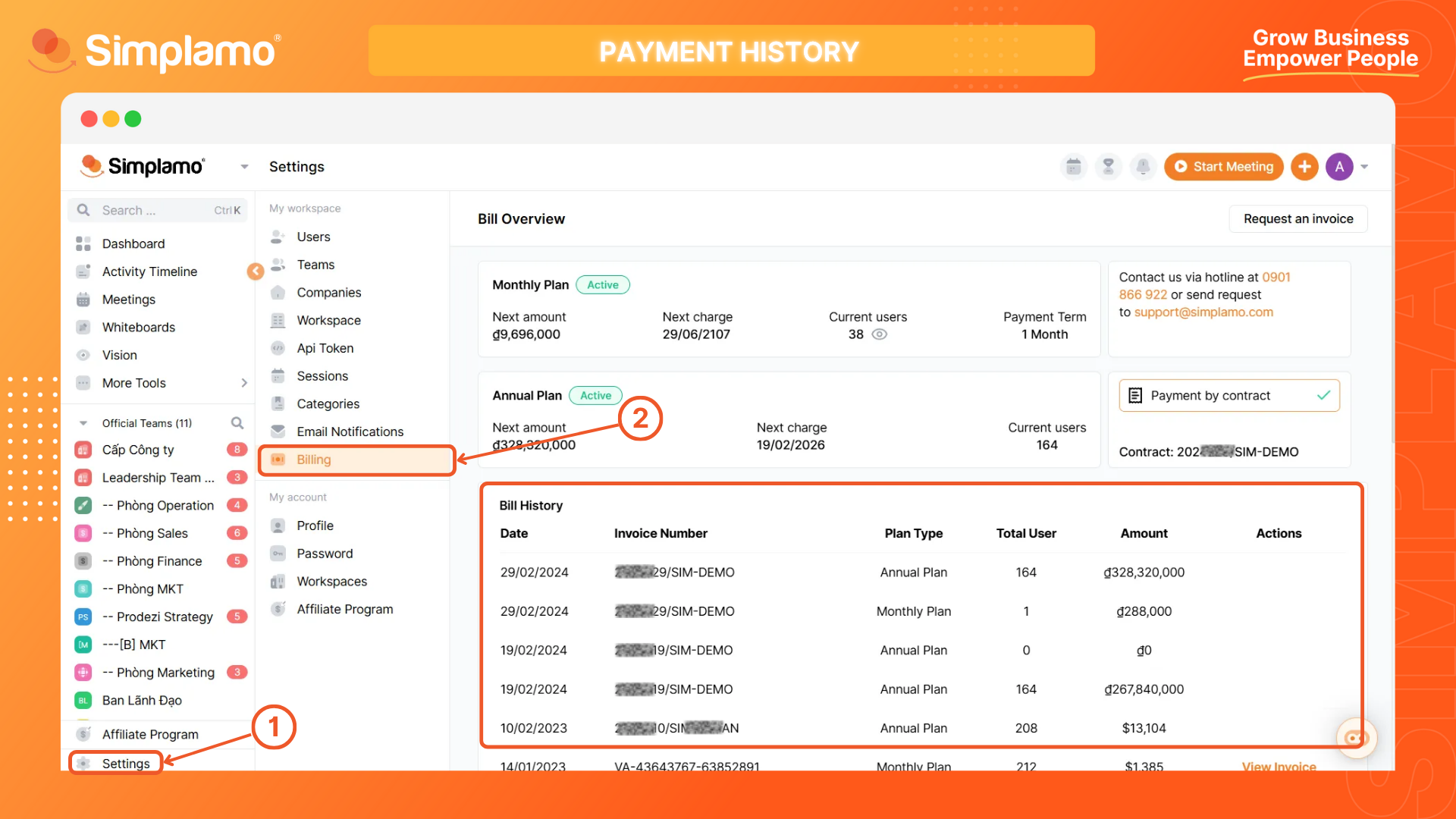
Task: Expand the More Tools chevron
Action: pos(244,383)
